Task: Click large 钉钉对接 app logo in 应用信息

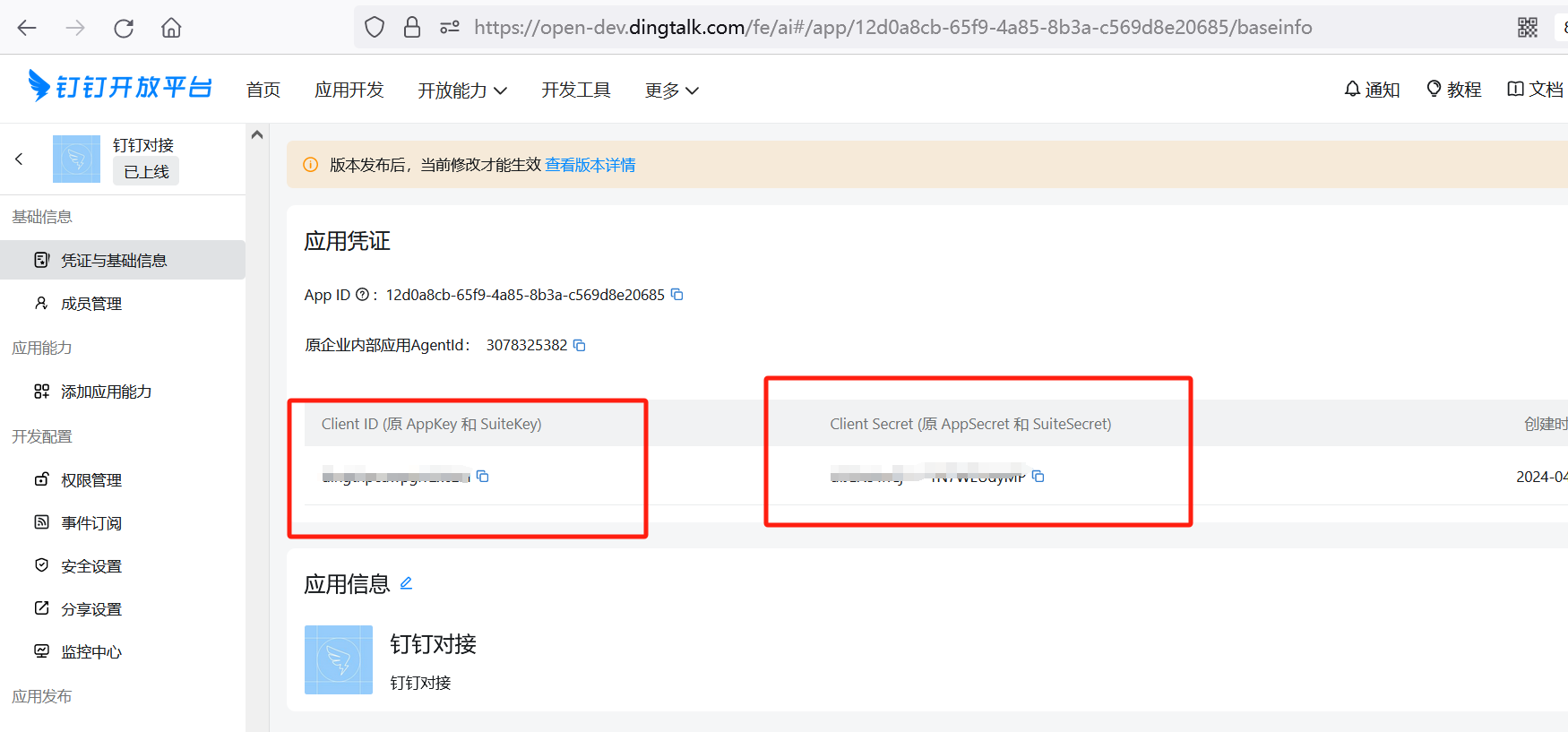Action: coord(339,659)
